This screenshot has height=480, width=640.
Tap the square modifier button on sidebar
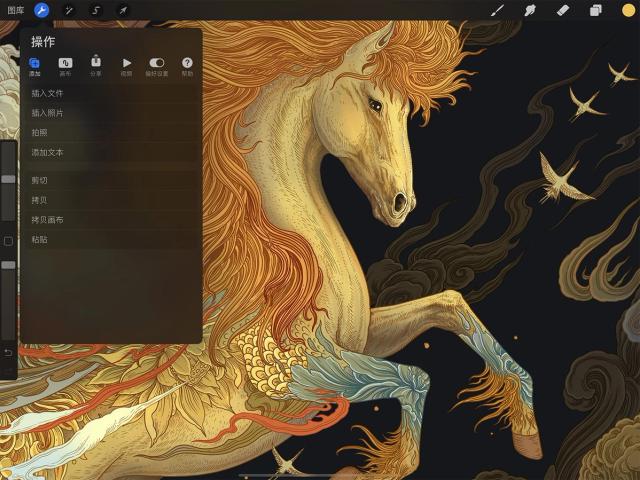[8, 241]
